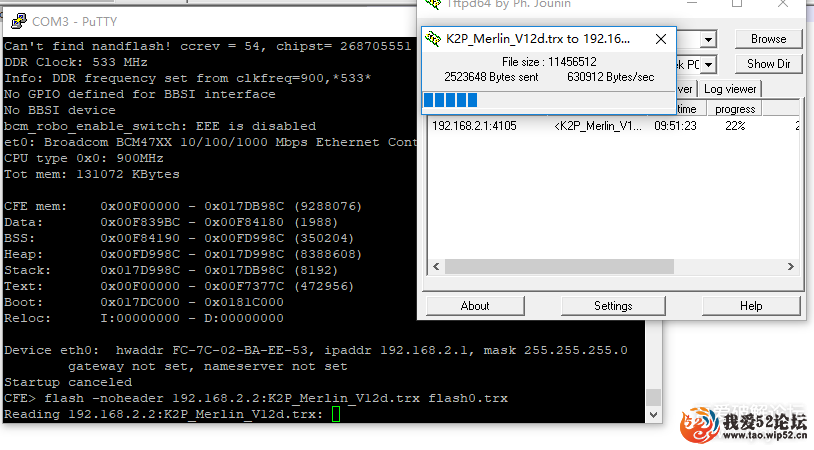Click the 630912 Bytes/sec text
The width and height of the screenshot is (814, 450).
610,77
